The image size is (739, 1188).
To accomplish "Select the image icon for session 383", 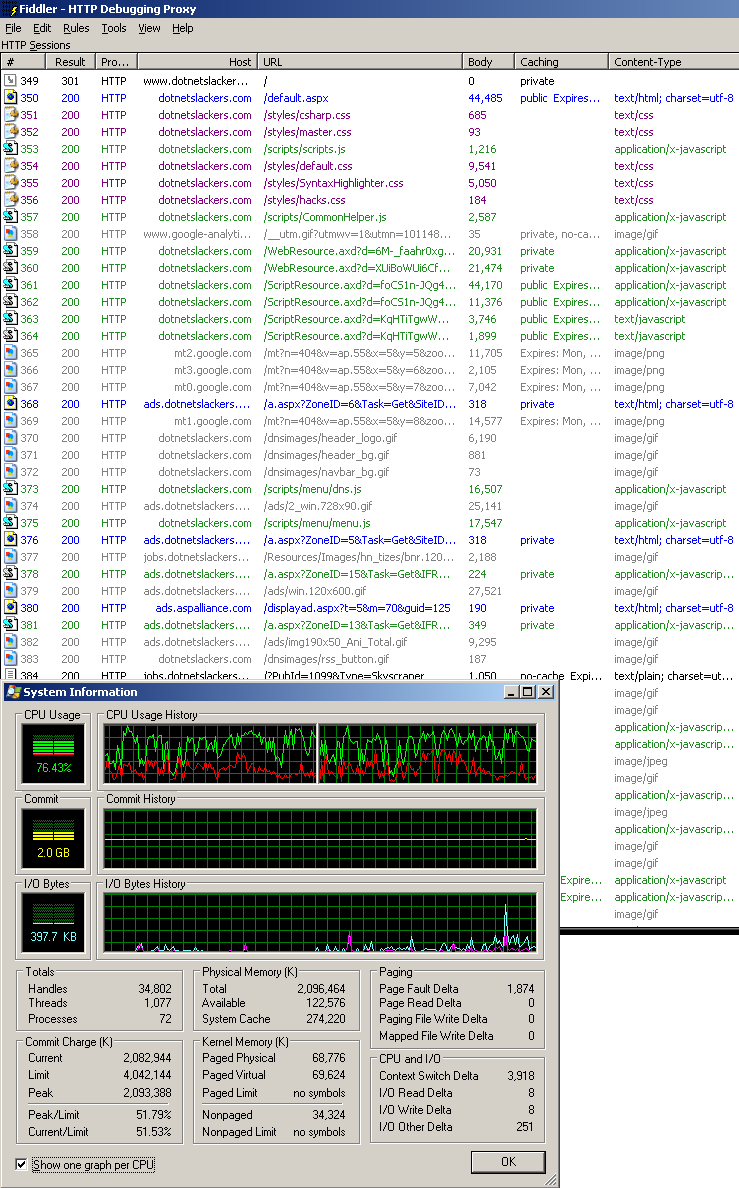I will pos(10,658).
